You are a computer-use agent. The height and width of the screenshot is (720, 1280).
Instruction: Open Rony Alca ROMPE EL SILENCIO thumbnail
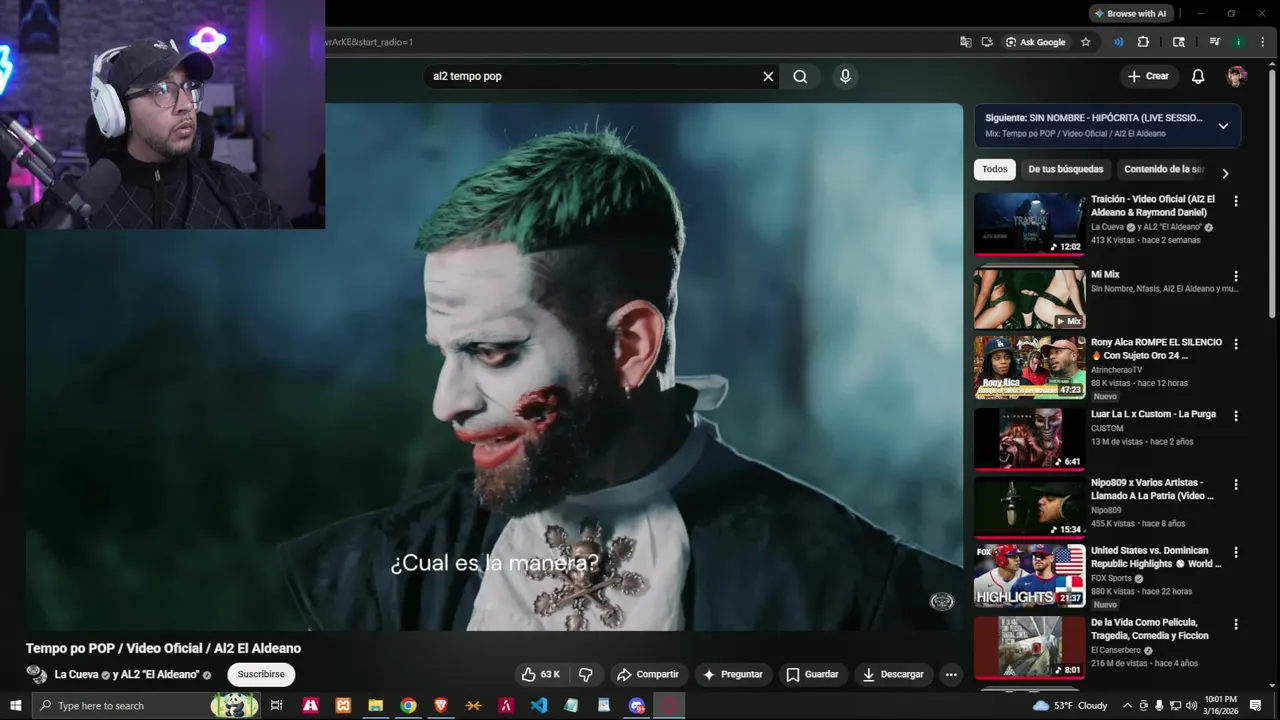[x=1029, y=368]
